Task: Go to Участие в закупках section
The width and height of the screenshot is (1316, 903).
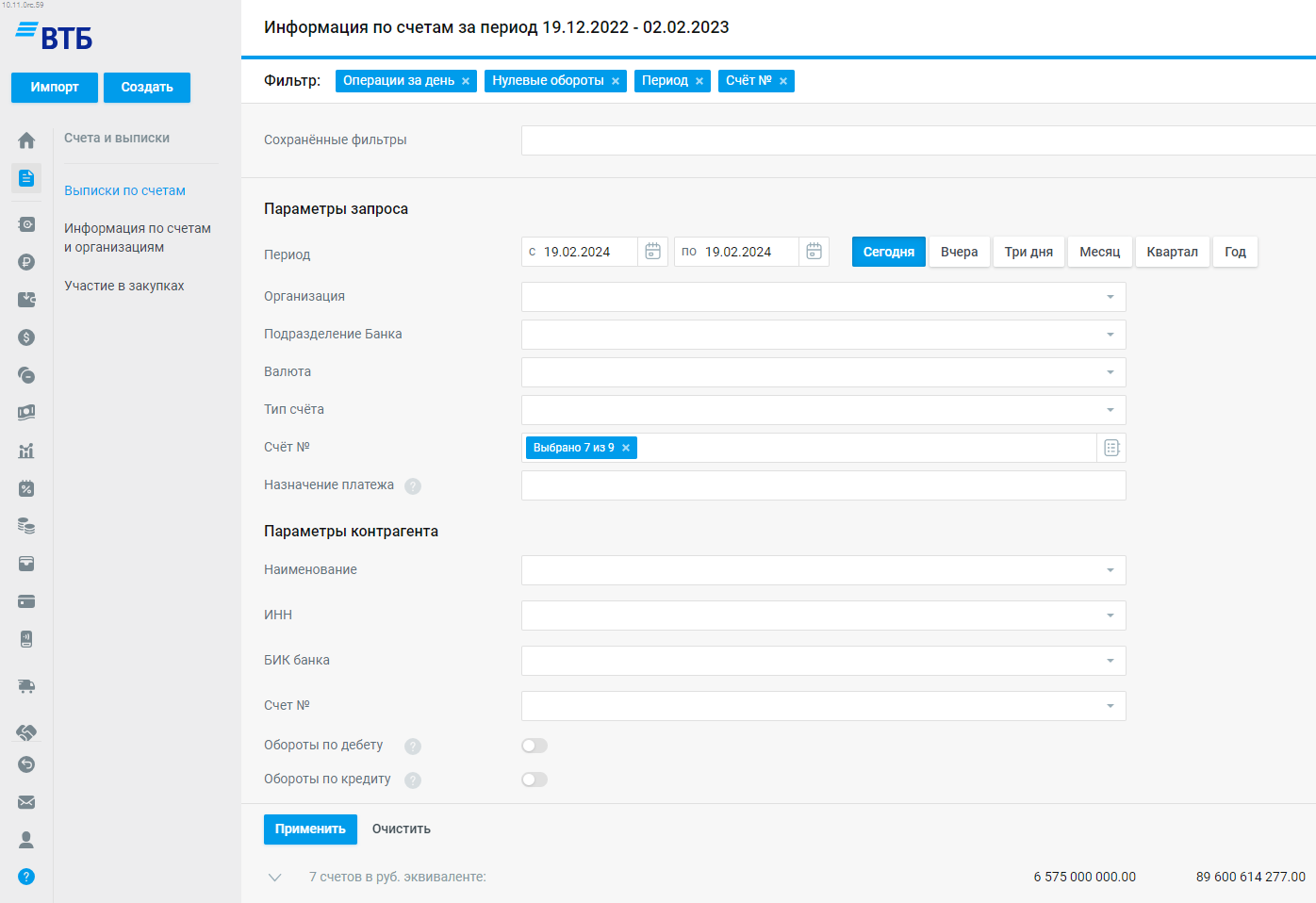Action: click(x=123, y=286)
